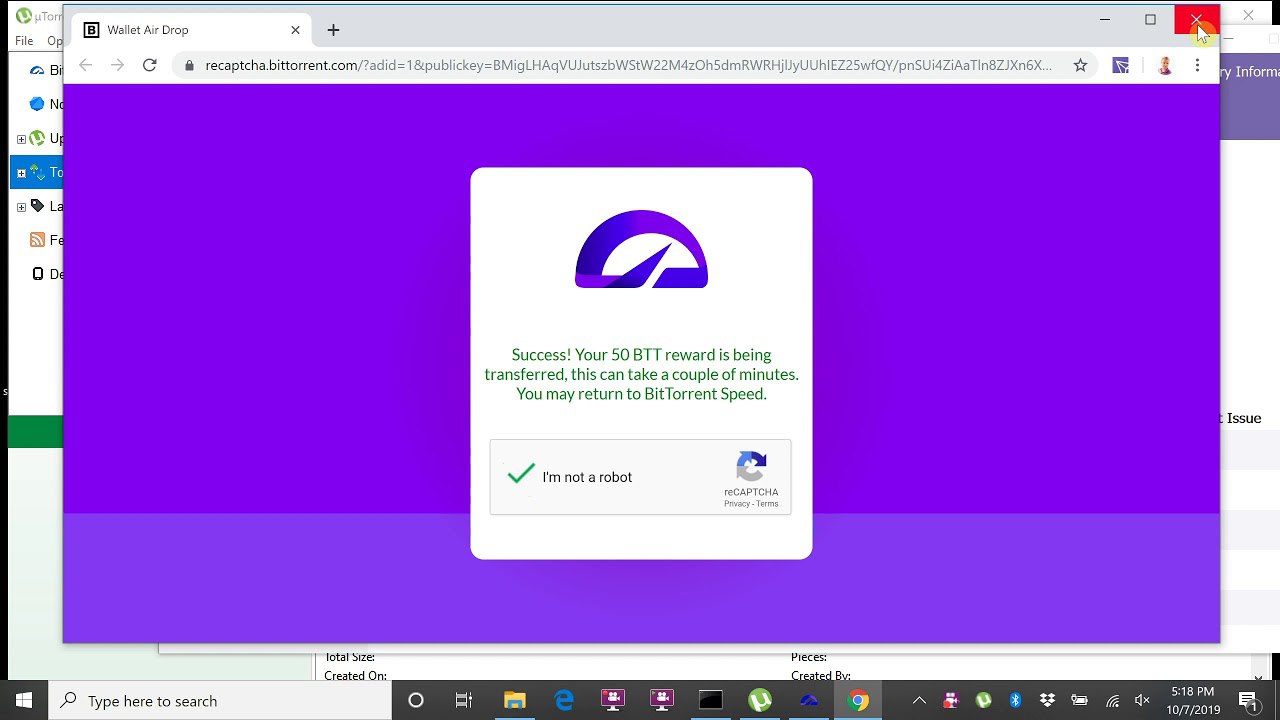Open the Windows notification center

[x=1248, y=700]
